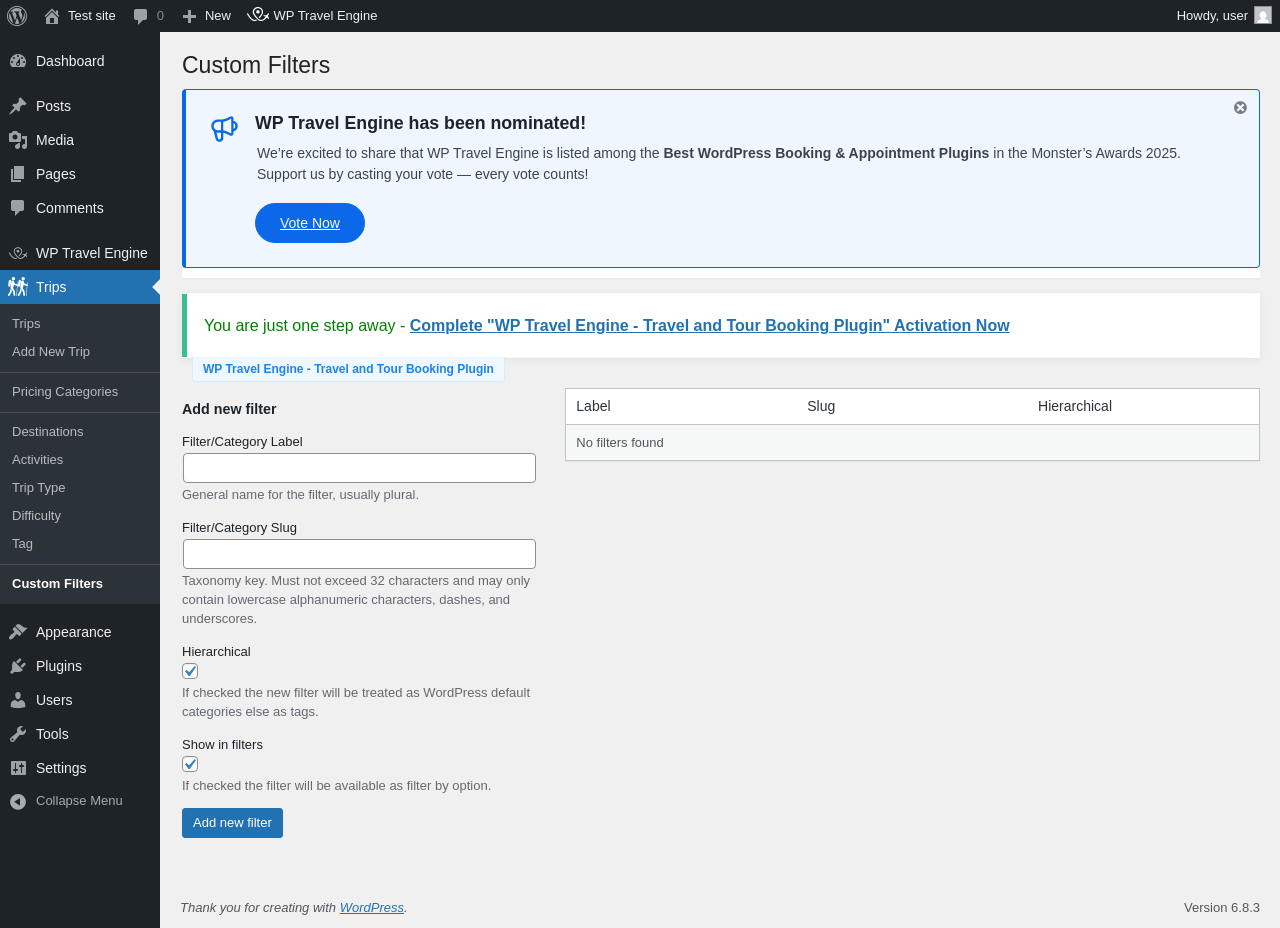Click the Trips hikers icon

coord(18,287)
